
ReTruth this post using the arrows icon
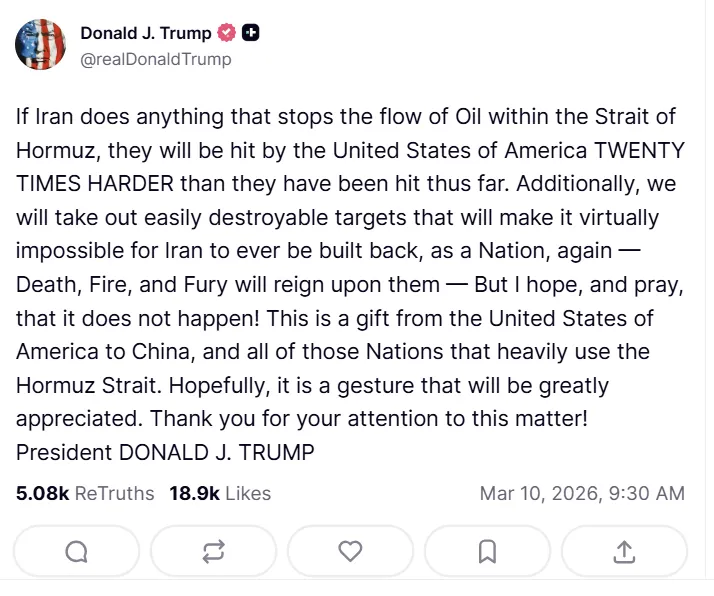click(x=213, y=551)
